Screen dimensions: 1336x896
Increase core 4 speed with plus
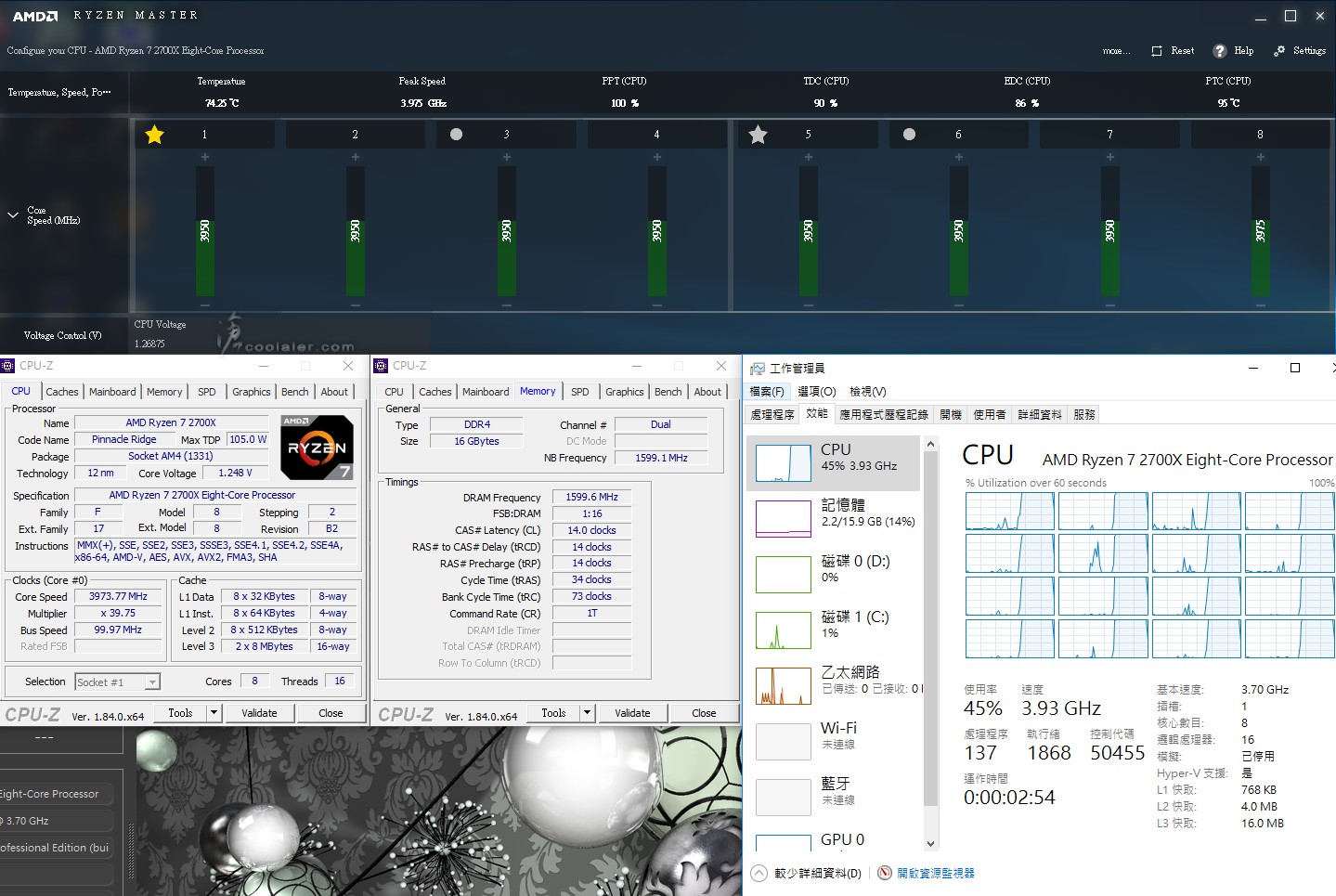[x=656, y=157]
